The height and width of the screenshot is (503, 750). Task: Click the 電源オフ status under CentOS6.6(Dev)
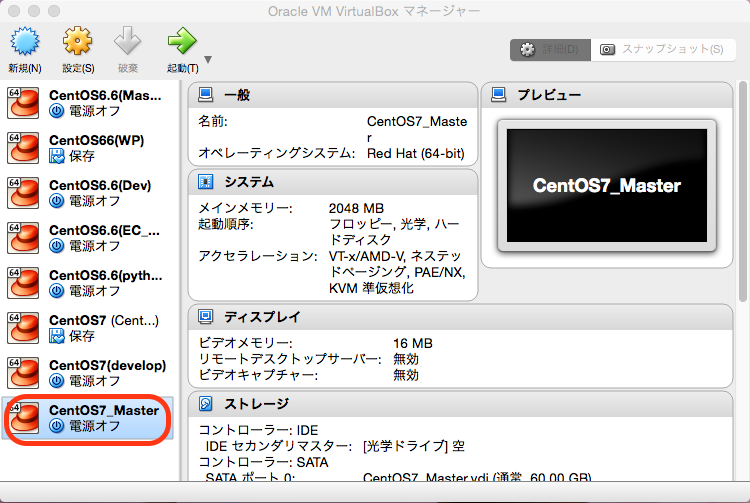(x=95, y=201)
